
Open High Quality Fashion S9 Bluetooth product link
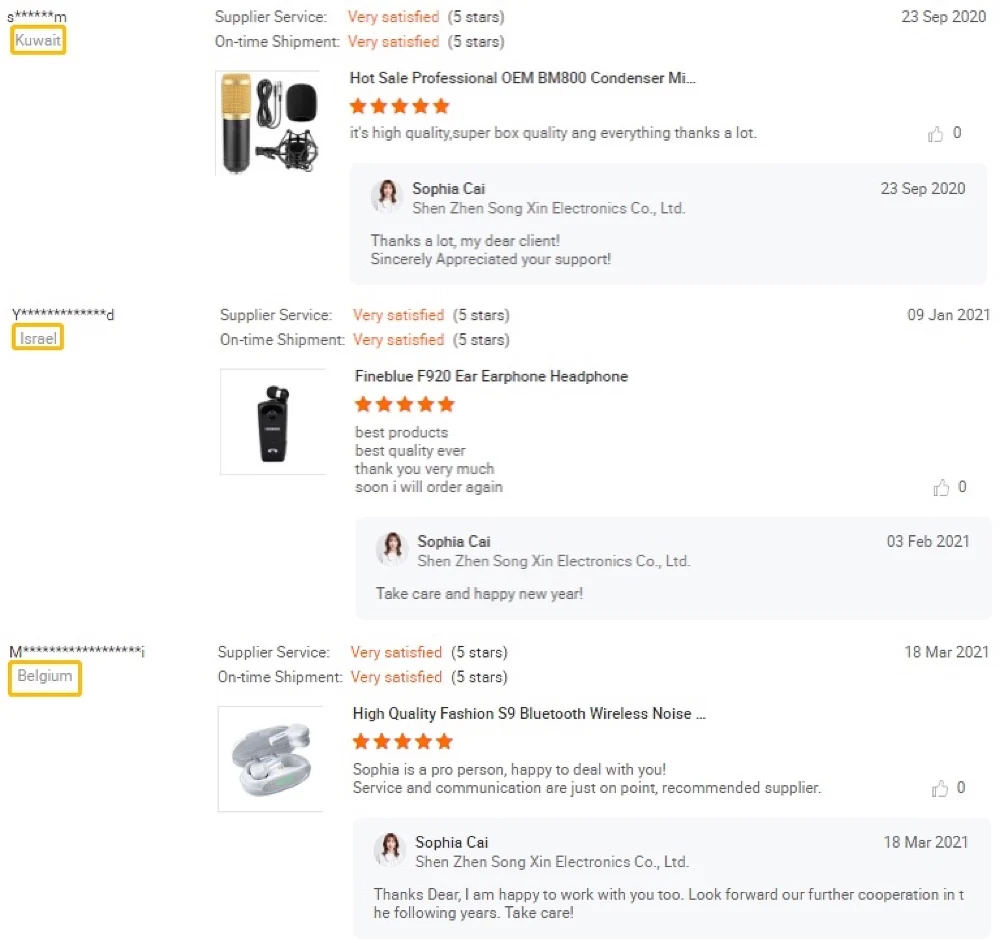(529, 714)
